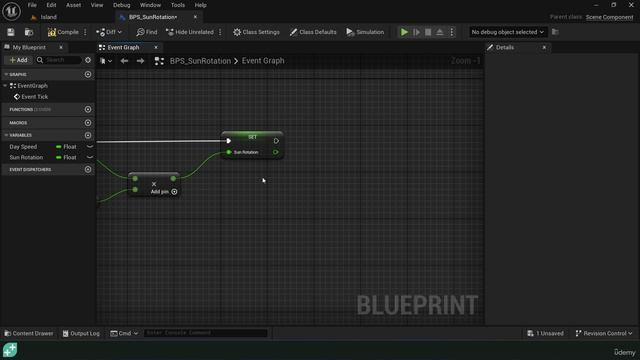Click the frame skip button
Screen dimensions: 640x360
click(x=416, y=32)
